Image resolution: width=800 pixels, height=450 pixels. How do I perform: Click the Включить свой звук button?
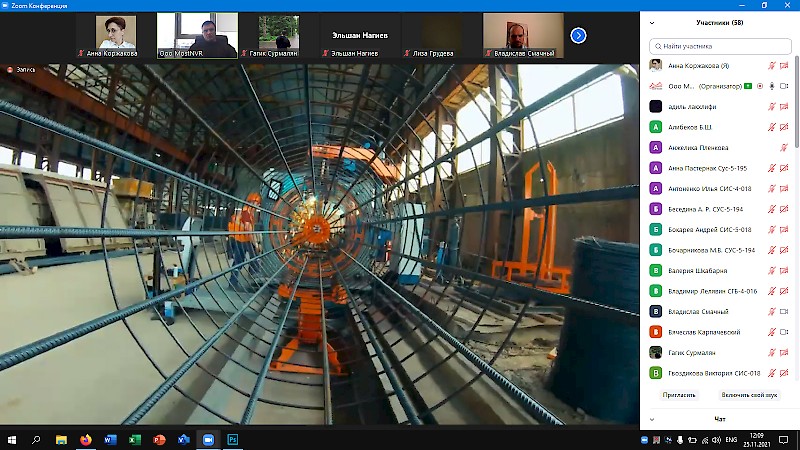[x=749, y=395]
